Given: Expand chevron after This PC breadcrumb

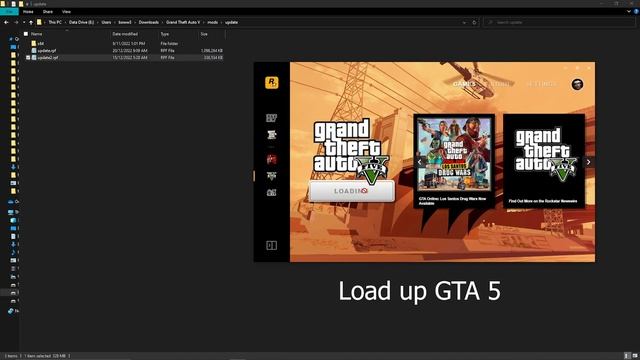Looking at the screenshot, I should [65, 22].
